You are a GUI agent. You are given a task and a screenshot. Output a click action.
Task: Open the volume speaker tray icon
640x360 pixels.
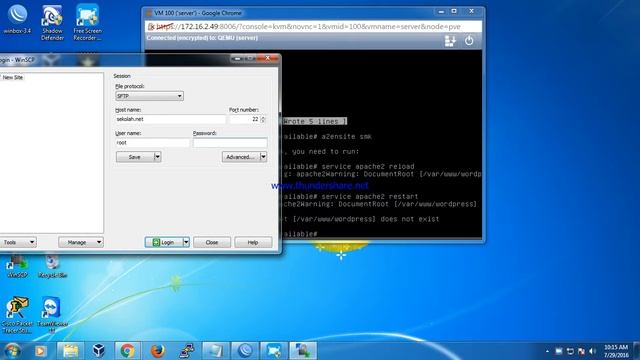pyautogui.click(x=593, y=351)
